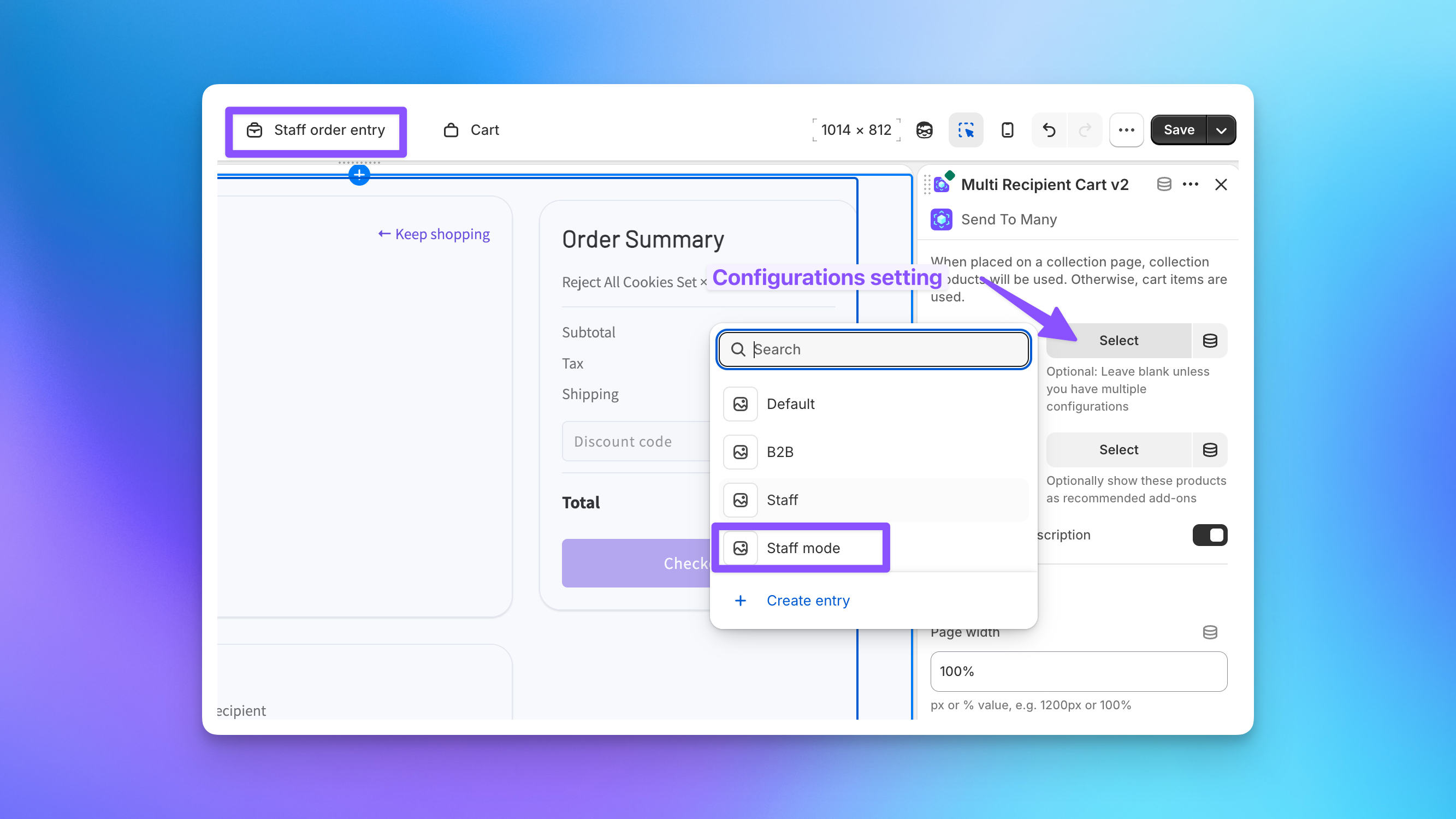Click the Shipping label
This screenshot has height=819, width=1456.
point(590,394)
